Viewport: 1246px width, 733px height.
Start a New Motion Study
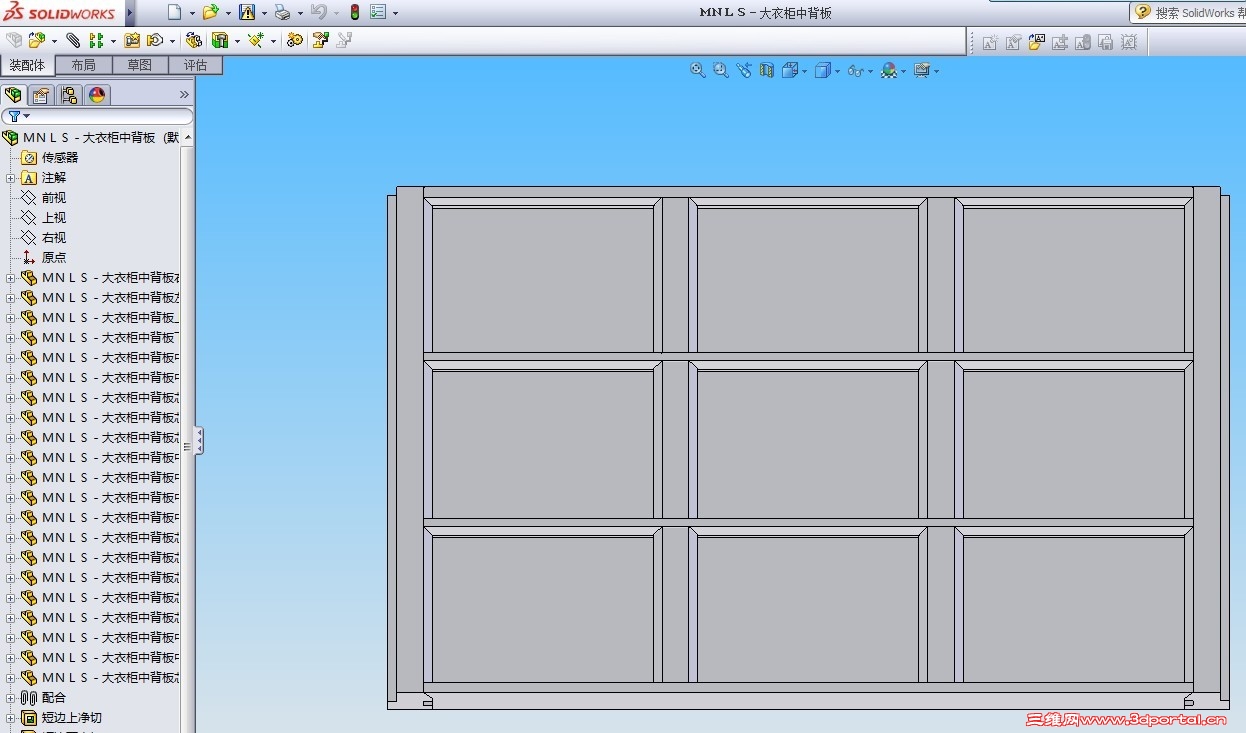pyautogui.click(x=295, y=40)
